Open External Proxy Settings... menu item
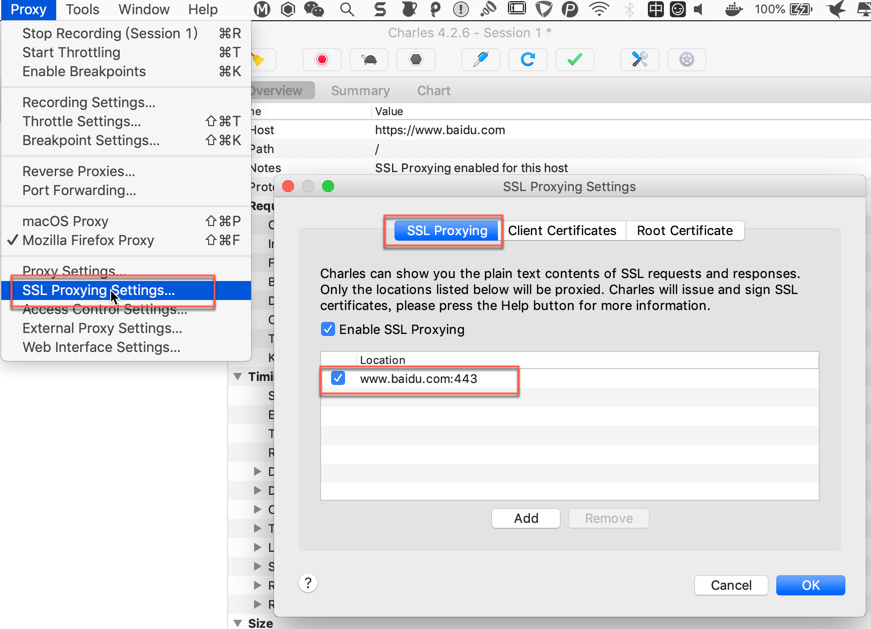The width and height of the screenshot is (871, 629). [126, 328]
